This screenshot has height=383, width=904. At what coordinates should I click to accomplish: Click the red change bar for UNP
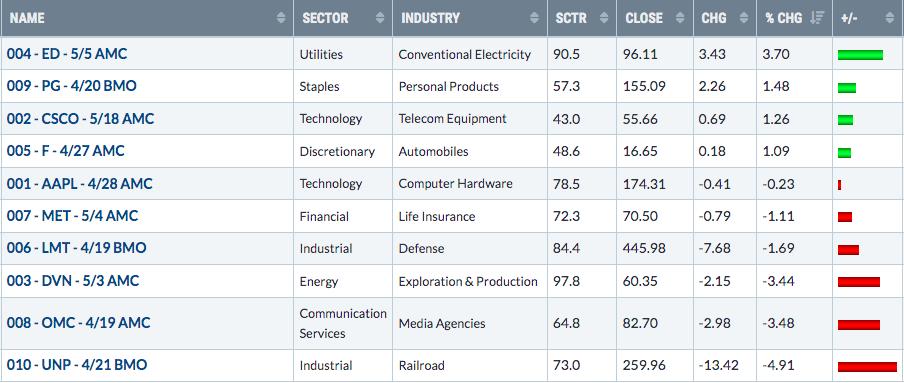[x=867, y=367]
